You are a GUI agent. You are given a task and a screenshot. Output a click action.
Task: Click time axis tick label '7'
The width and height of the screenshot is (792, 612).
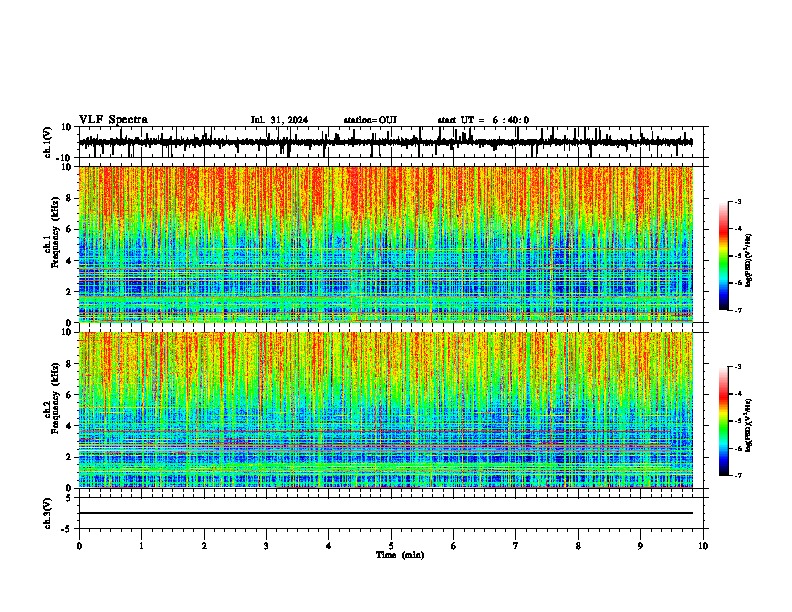[x=516, y=546]
